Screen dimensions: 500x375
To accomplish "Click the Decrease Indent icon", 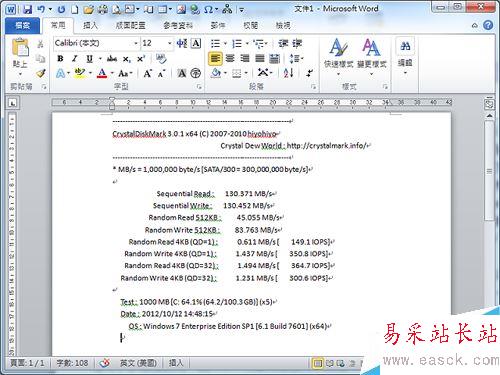I will [283, 44].
